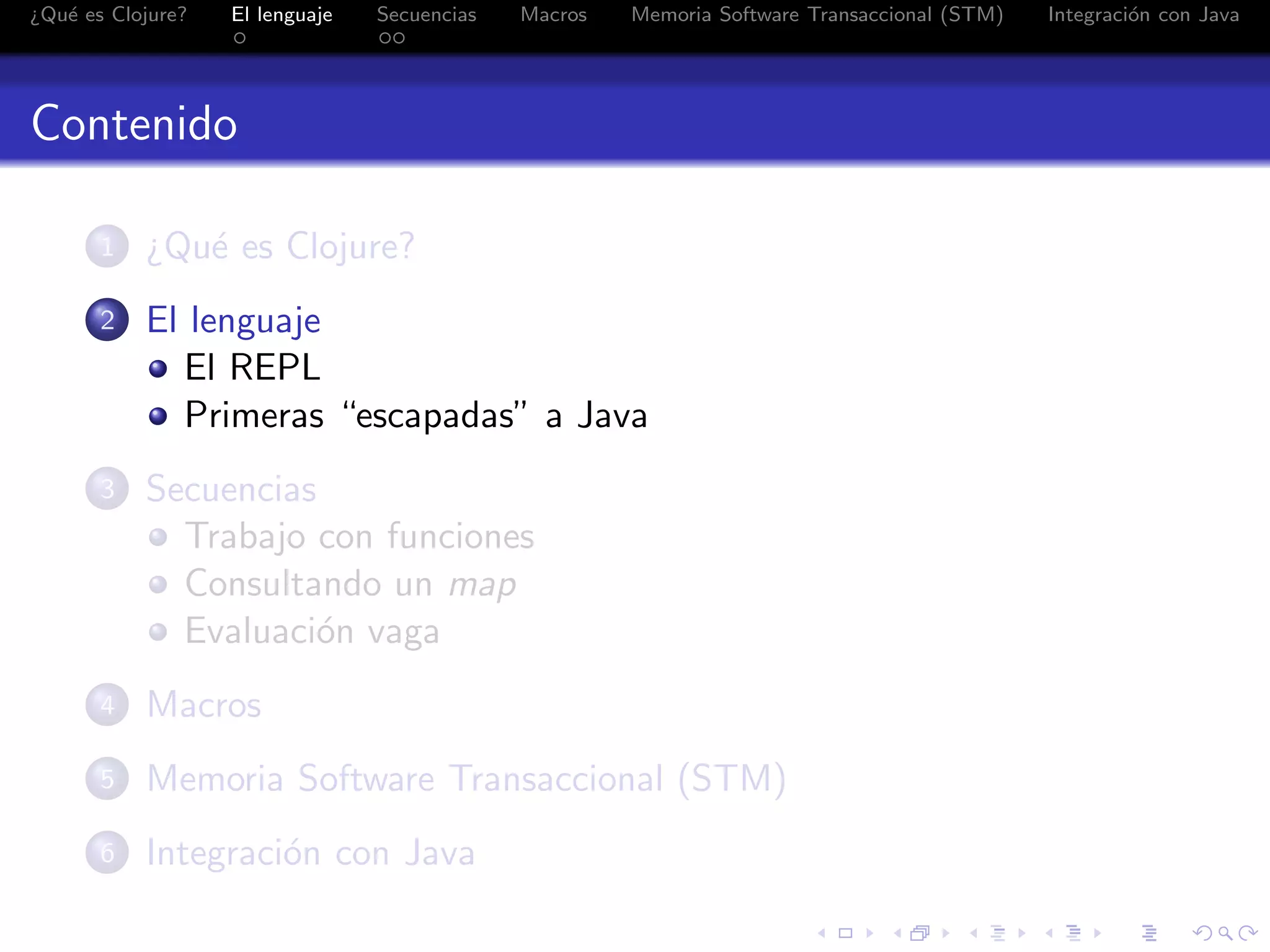This screenshot has width=1270, height=952.
Task: Click the numbered ball 2 in the outline
Action: point(107,320)
